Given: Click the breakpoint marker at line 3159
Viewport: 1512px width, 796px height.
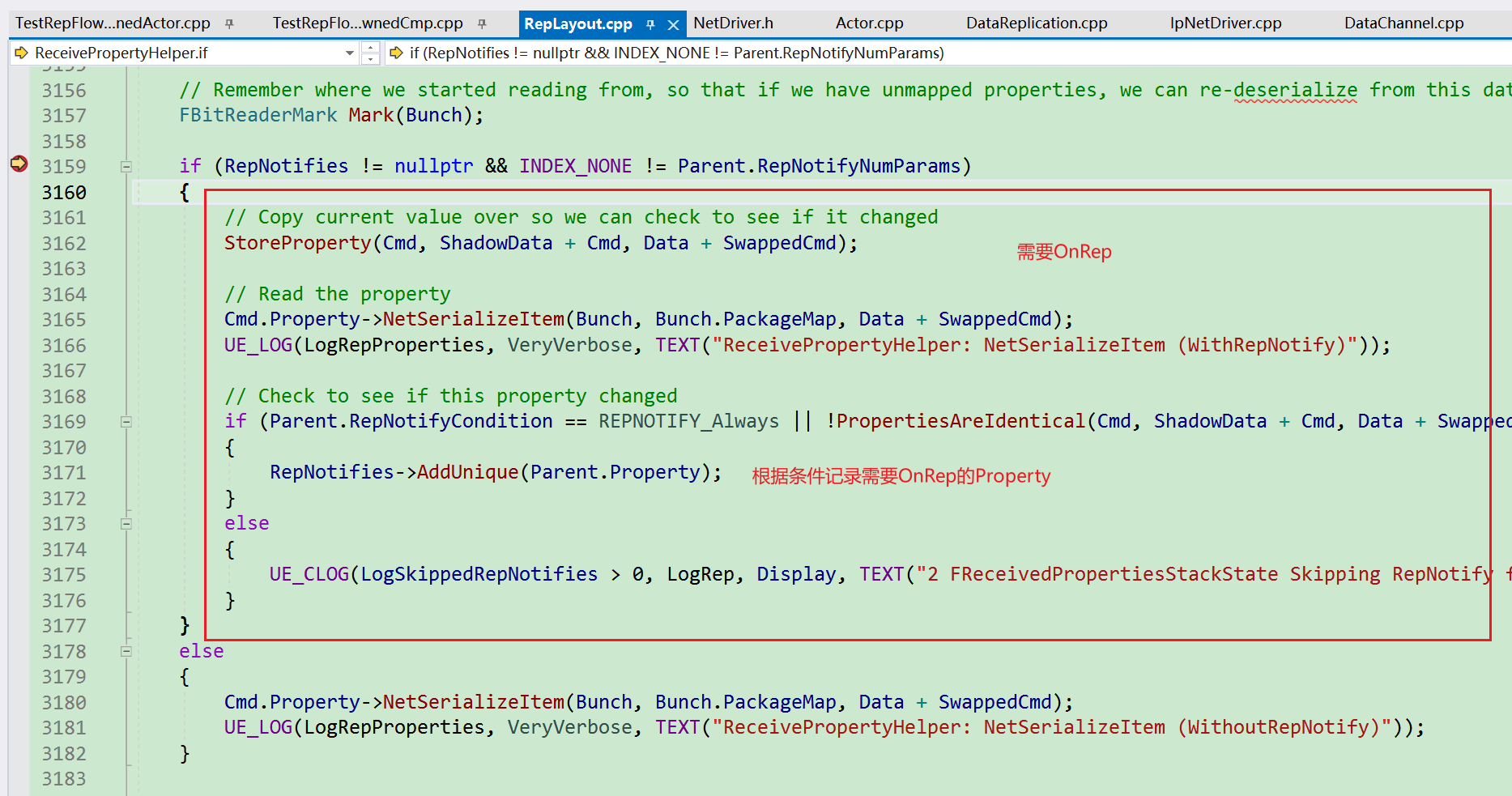Looking at the screenshot, I should (x=19, y=164).
